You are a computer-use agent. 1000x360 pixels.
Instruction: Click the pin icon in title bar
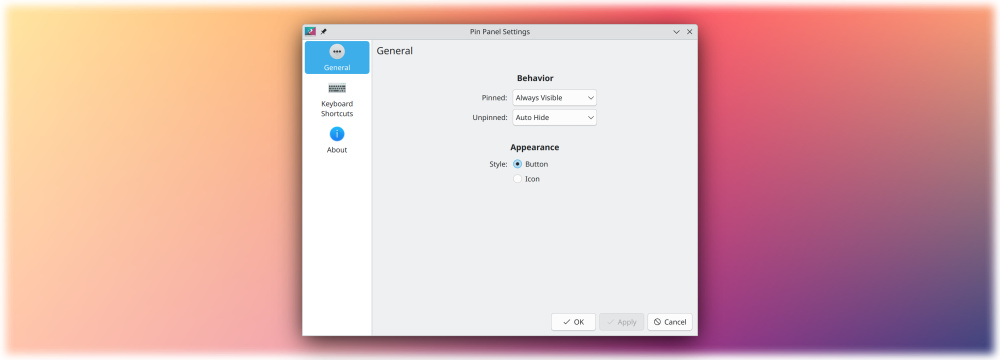click(x=323, y=31)
